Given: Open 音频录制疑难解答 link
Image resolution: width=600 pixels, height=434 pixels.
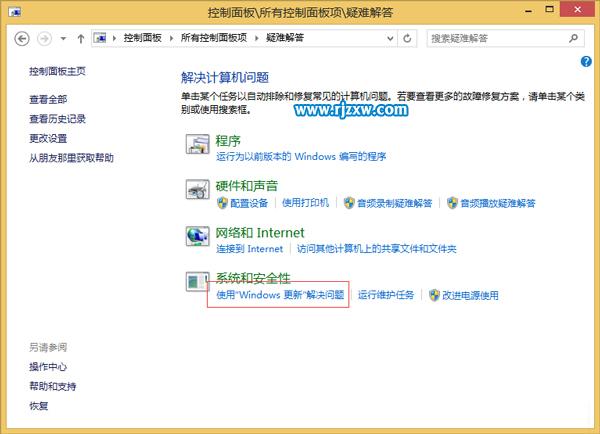Looking at the screenshot, I should pos(394,203).
